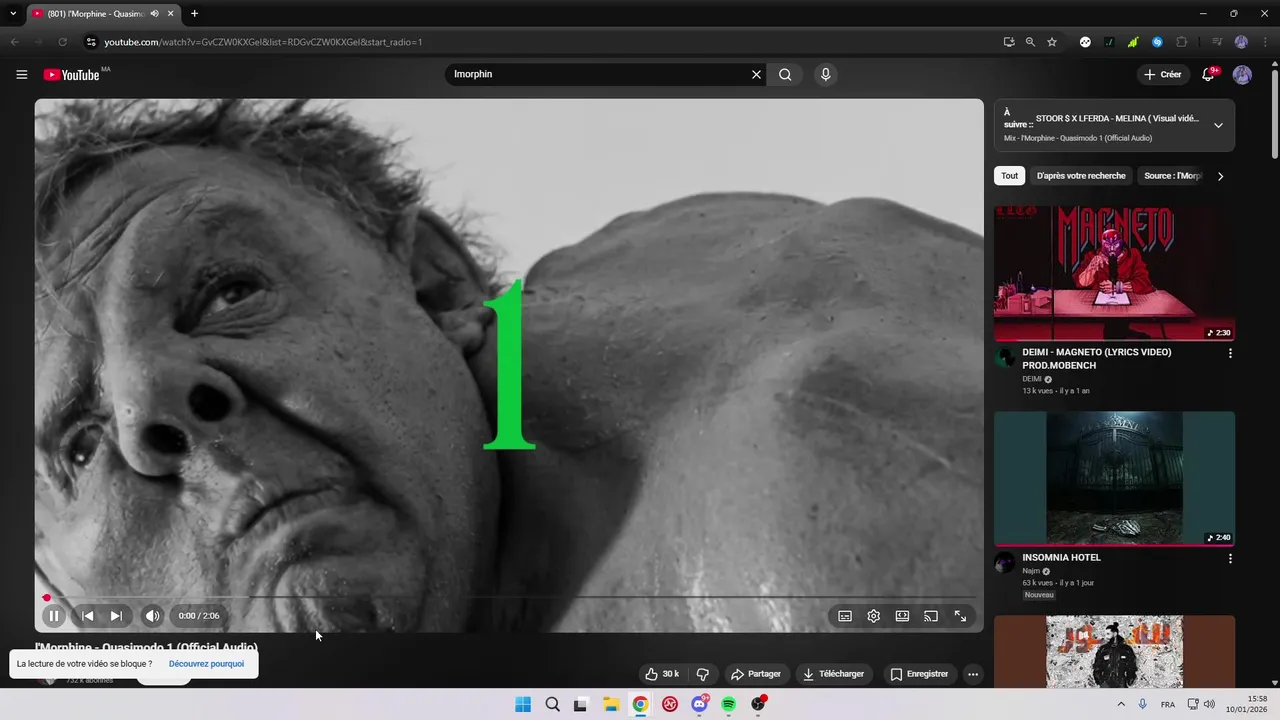Mute the player volume
The image size is (1280, 720).
152,616
